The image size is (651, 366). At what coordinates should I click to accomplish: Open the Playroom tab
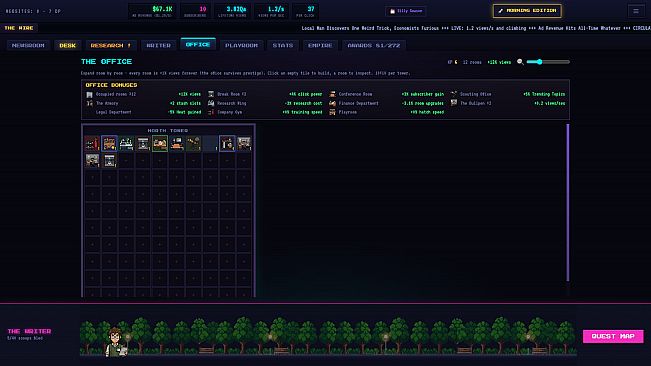click(241, 45)
